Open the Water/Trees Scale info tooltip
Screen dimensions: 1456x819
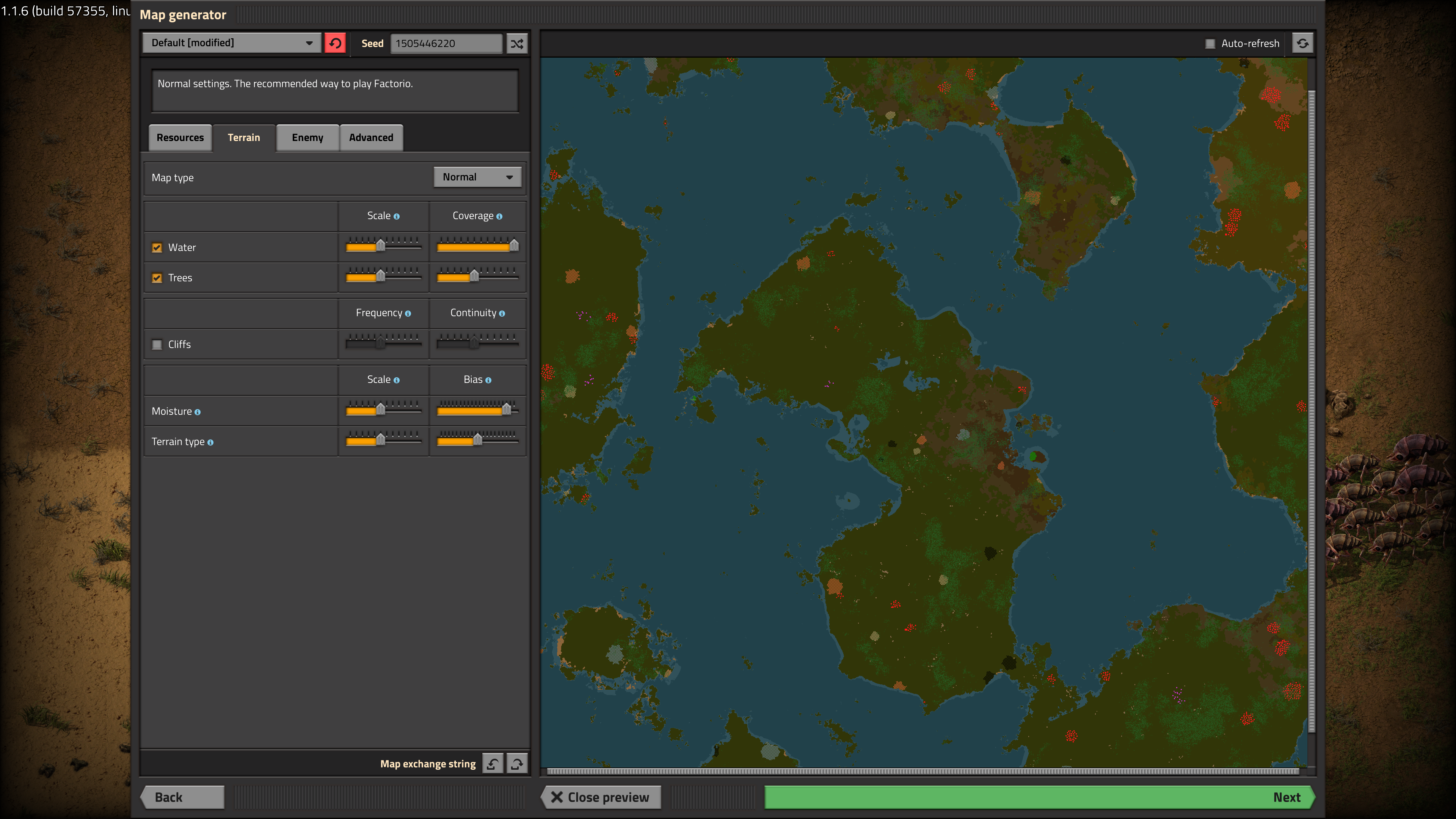coord(397,217)
